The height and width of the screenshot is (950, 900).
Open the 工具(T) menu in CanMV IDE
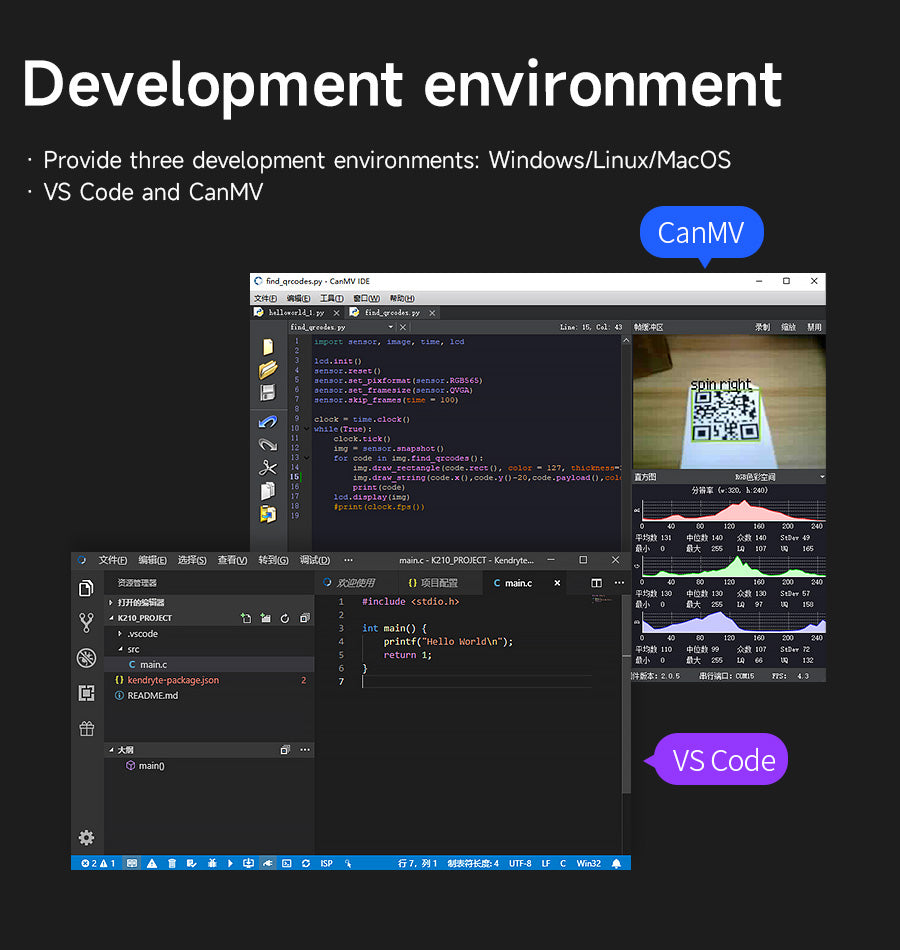click(332, 298)
